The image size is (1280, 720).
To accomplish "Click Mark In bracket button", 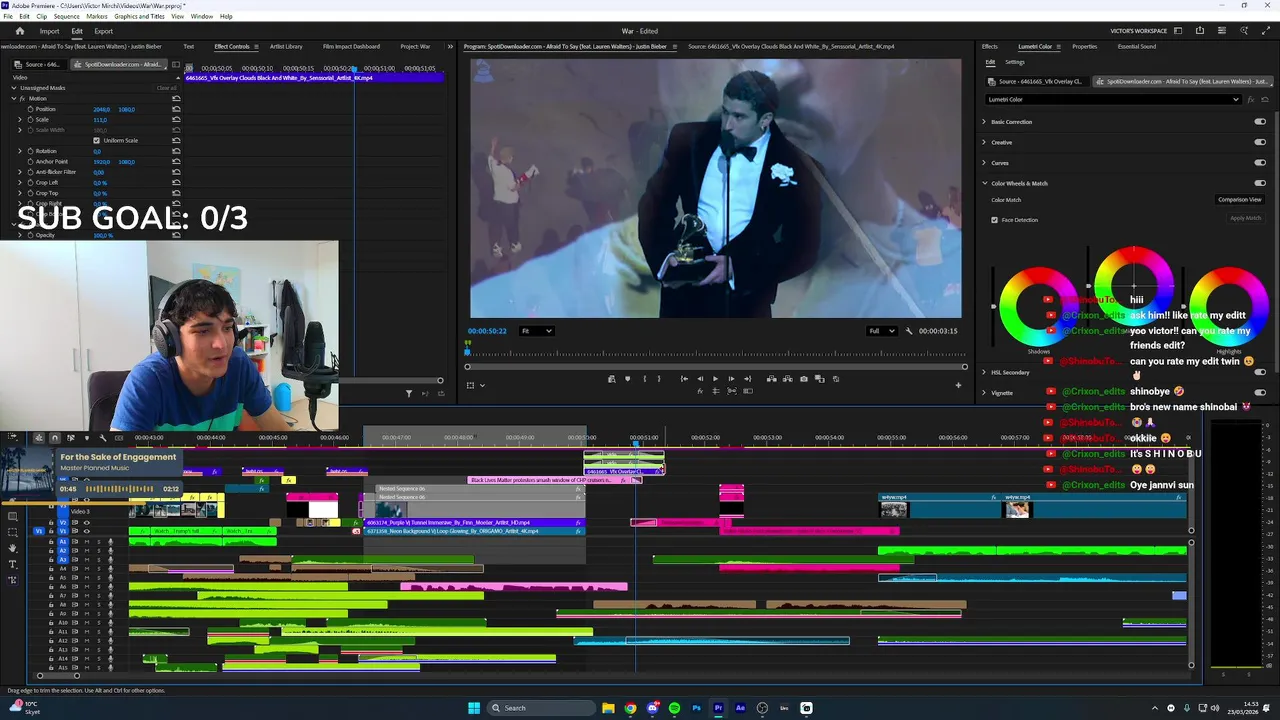I will coord(644,379).
